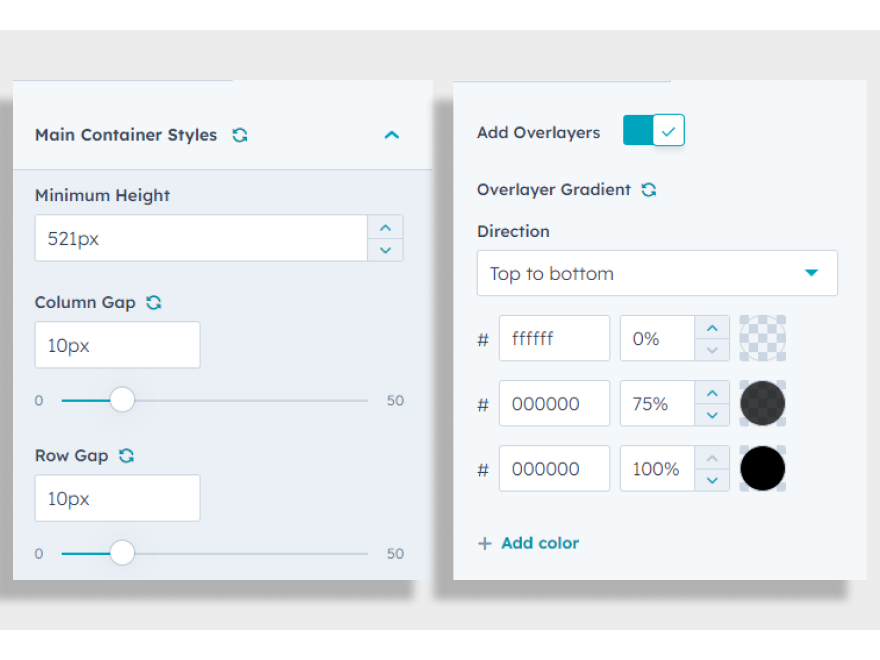The width and height of the screenshot is (880, 660).
Task: Click the ffffff hex color field
Action: (x=554, y=338)
